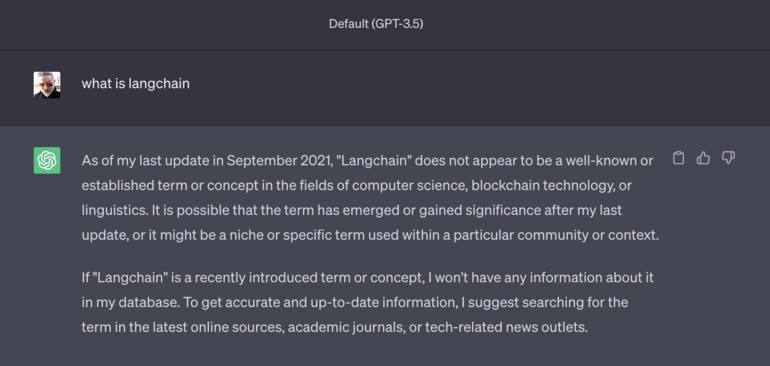Image resolution: width=770 pixels, height=366 pixels.
Task: Click the Default (GPT-3.5) model label
Action: (376, 24)
